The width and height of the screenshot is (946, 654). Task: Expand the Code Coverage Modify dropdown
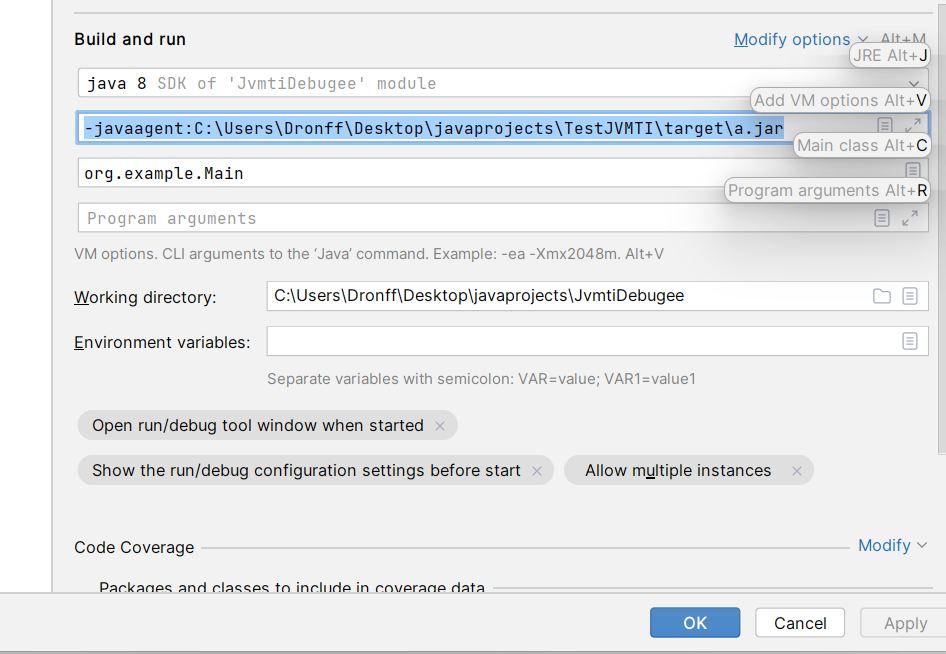[x=892, y=545]
